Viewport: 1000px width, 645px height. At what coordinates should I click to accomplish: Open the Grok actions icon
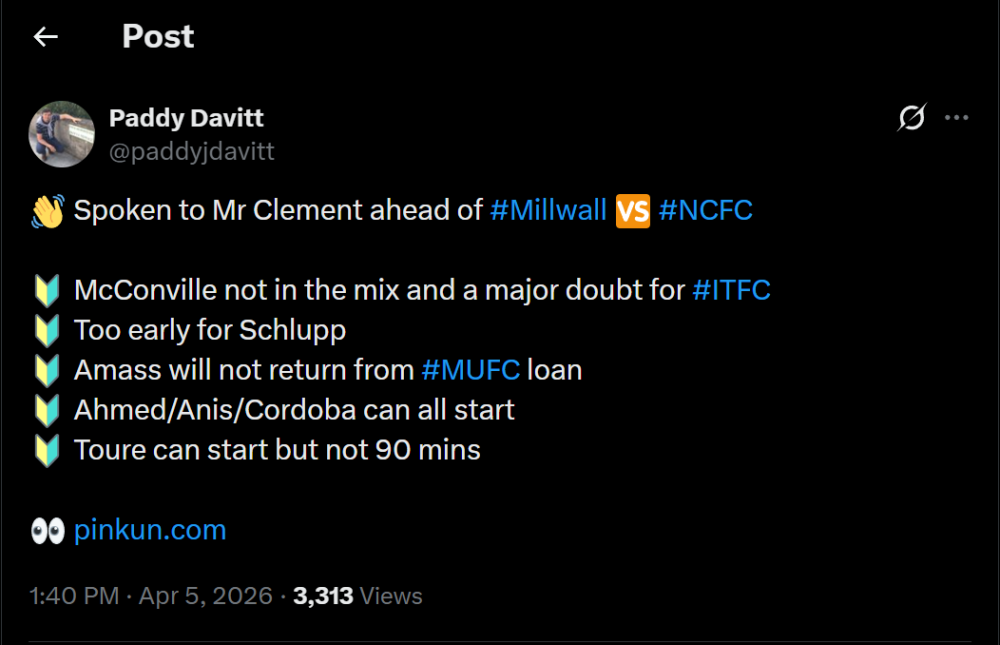pos(911,118)
